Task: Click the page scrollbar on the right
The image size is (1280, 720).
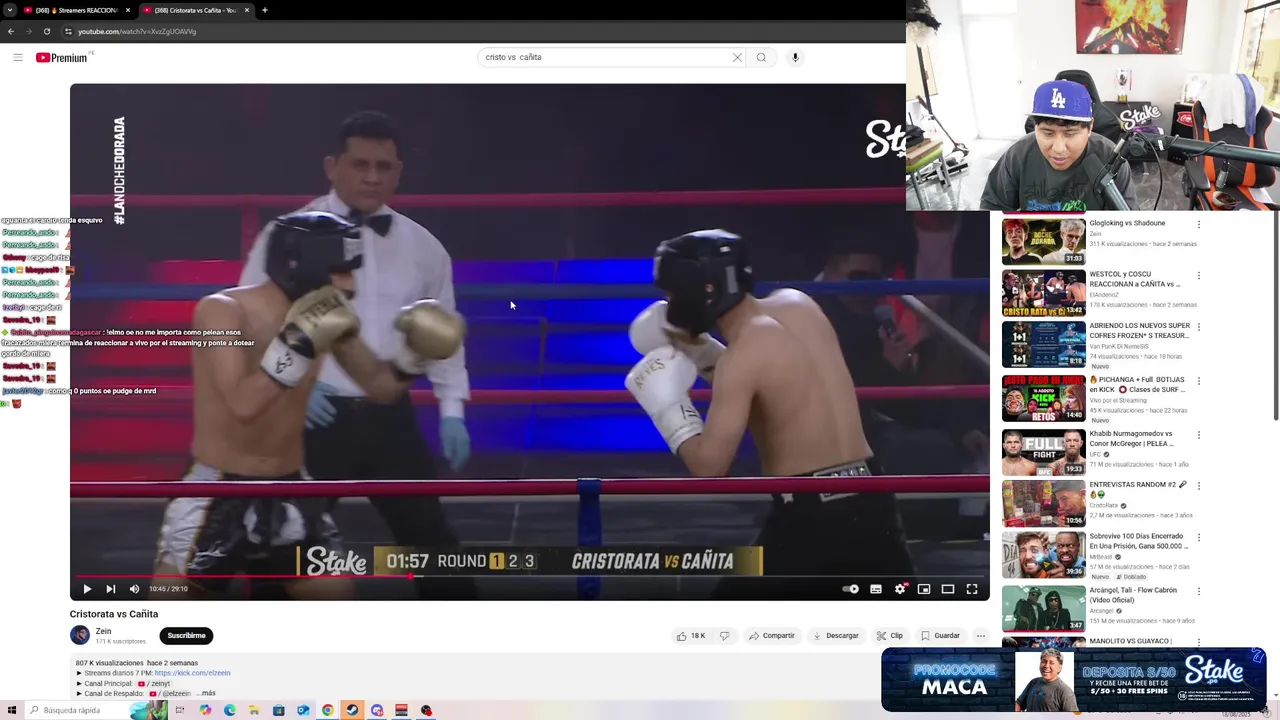Action: point(1275,315)
